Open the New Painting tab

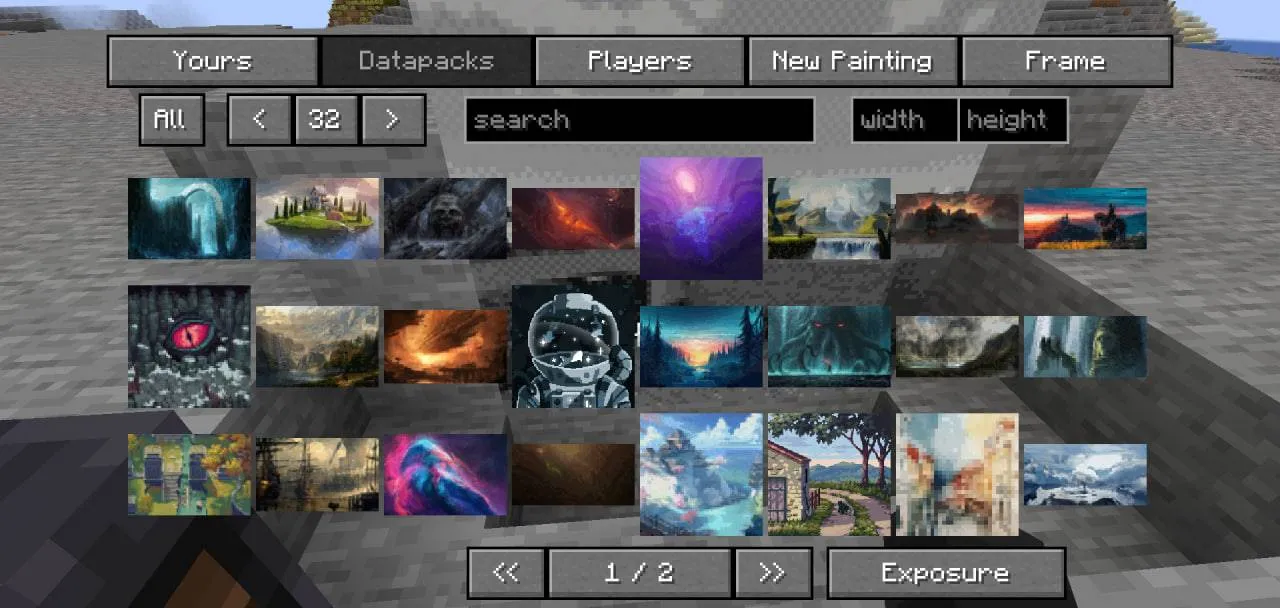tap(851, 60)
